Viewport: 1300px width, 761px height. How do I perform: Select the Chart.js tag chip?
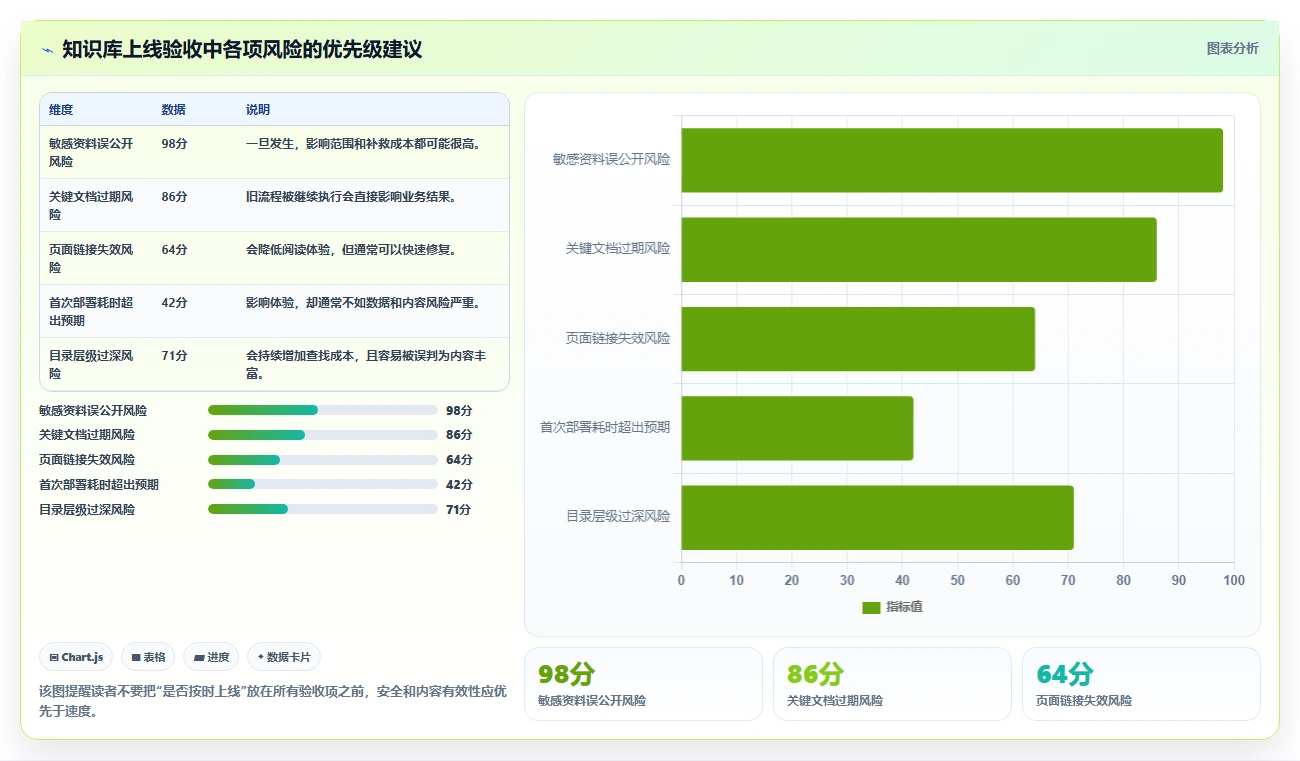[77, 657]
